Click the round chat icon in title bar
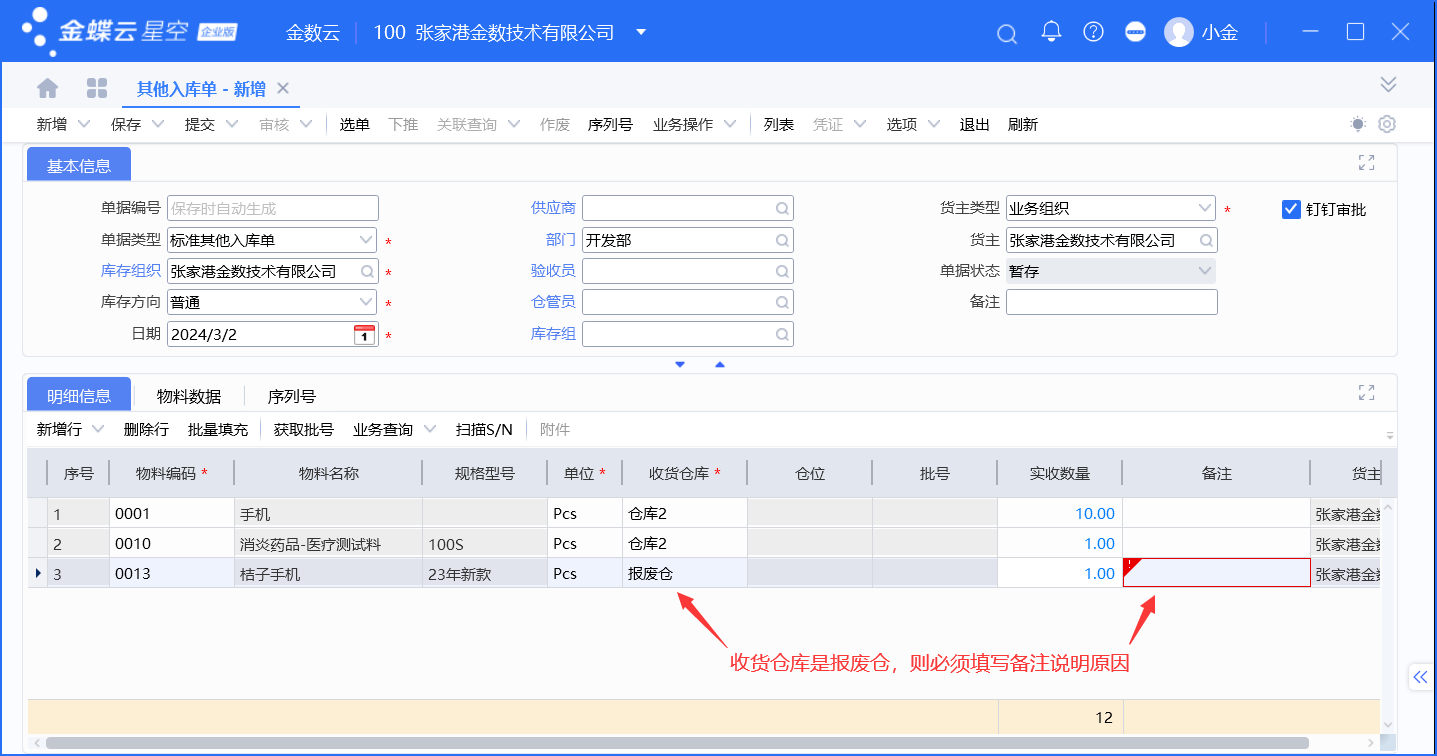 pos(1135,32)
